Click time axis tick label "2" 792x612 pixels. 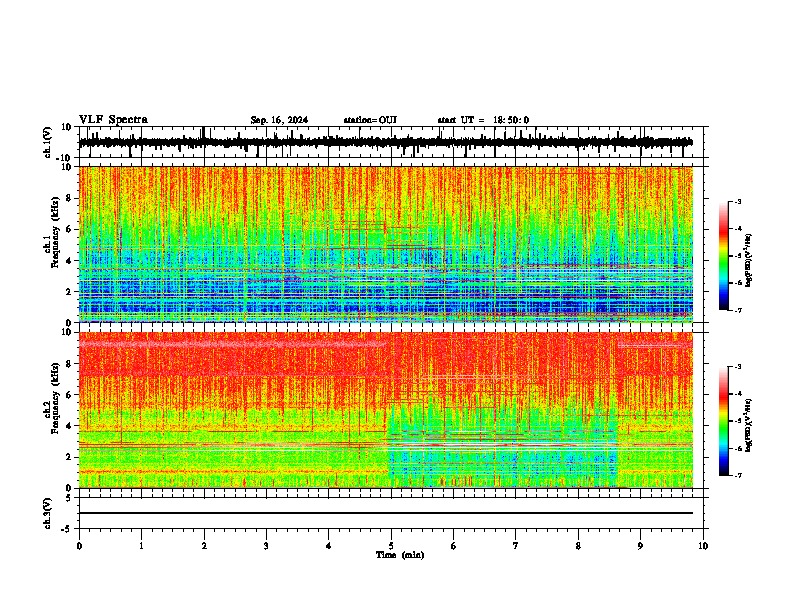[x=204, y=546]
